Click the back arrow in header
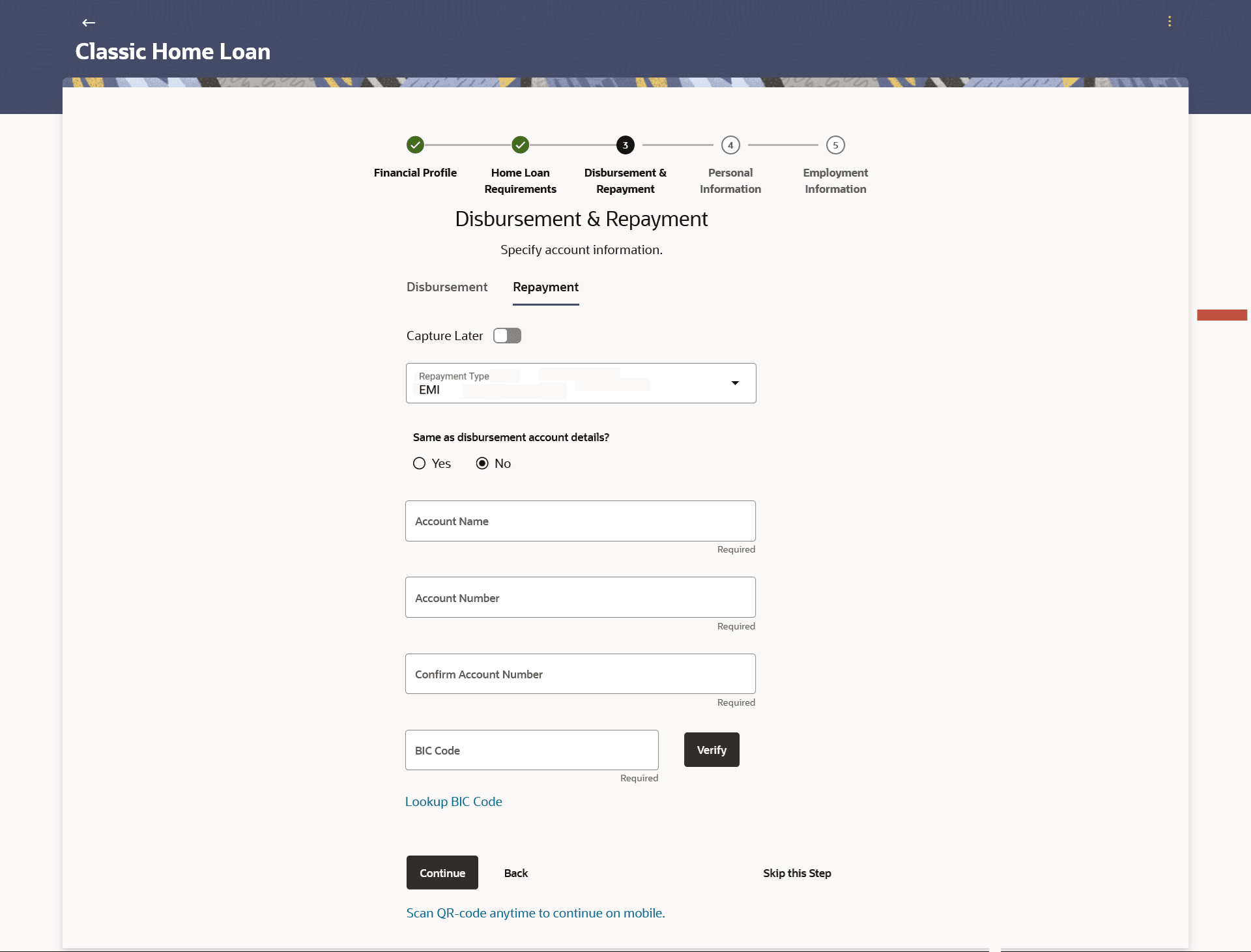 (x=89, y=23)
